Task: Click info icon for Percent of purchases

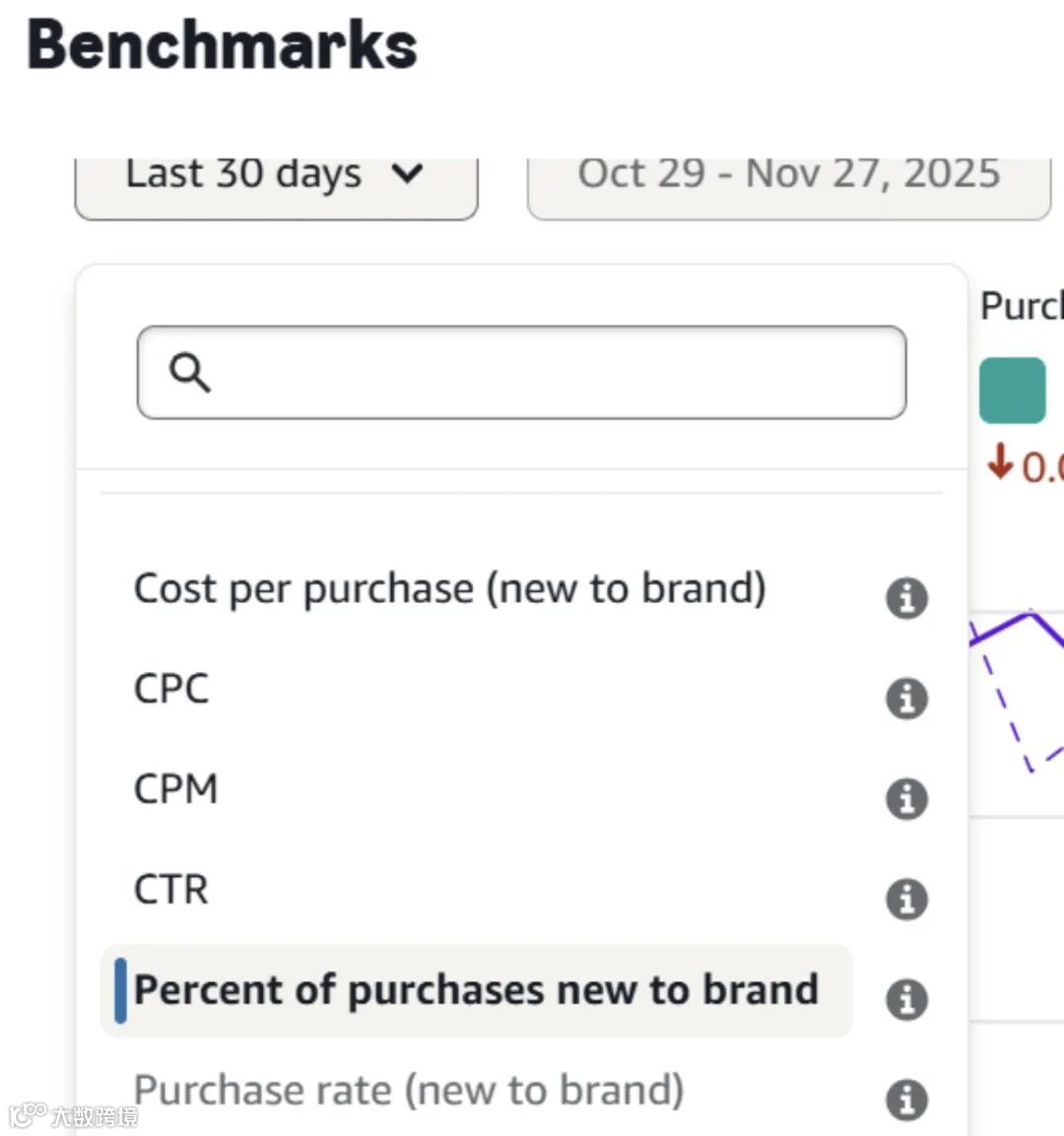Action: pos(906,999)
